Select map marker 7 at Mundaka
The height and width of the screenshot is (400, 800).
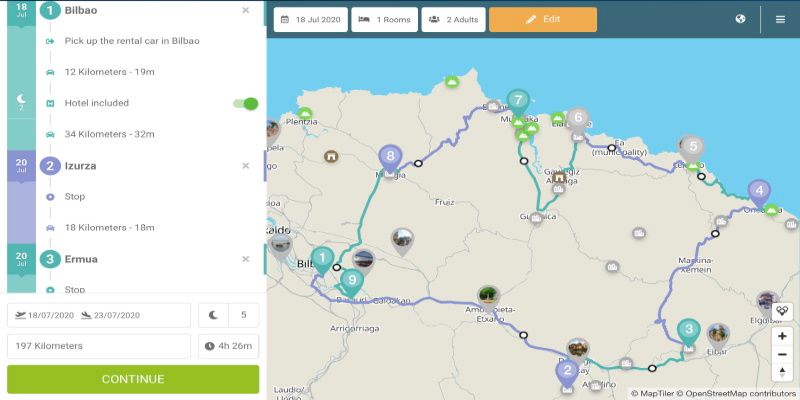[x=518, y=104]
